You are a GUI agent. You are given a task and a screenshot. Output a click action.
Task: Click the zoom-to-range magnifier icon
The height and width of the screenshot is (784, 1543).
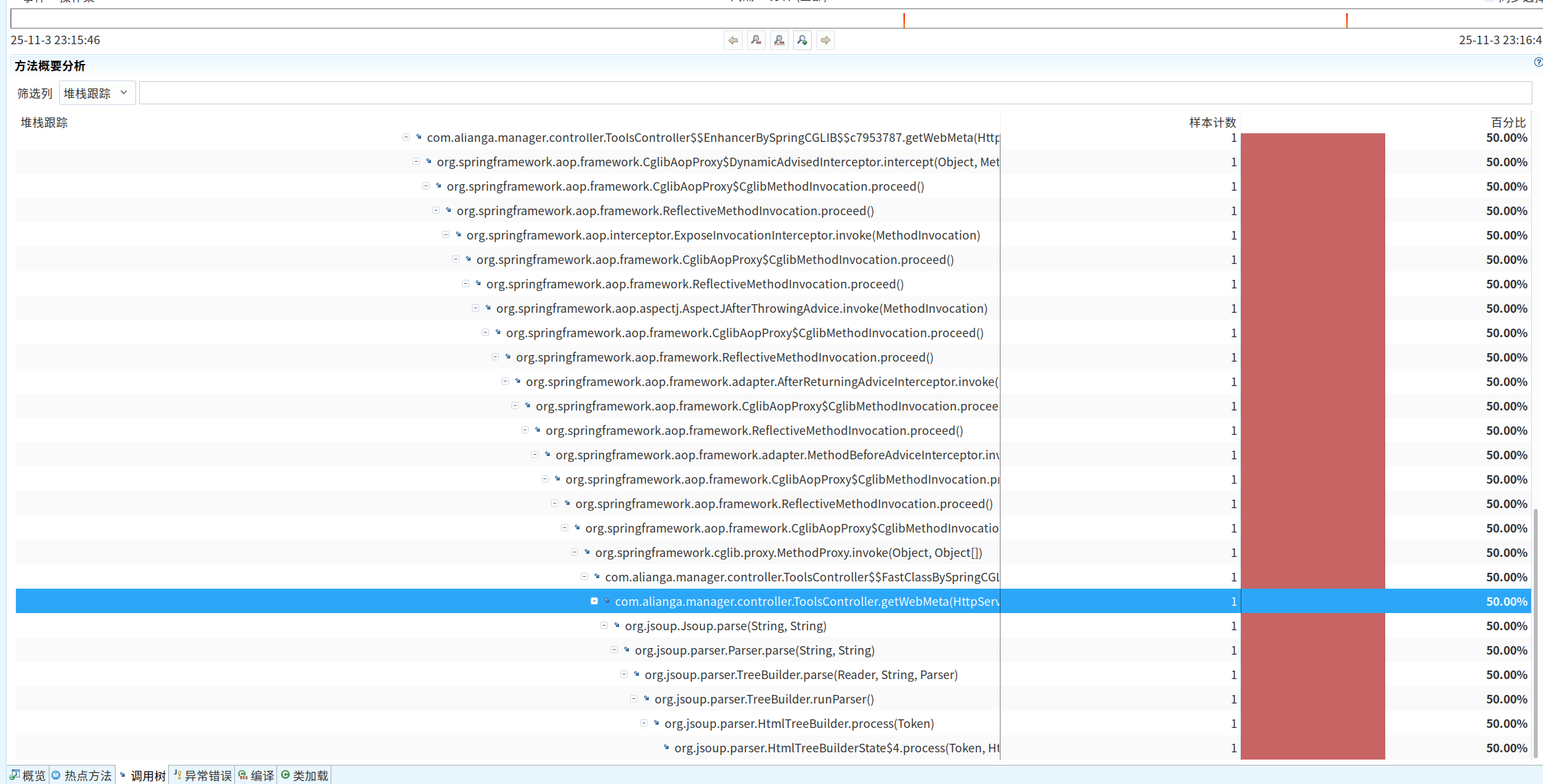[779, 40]
